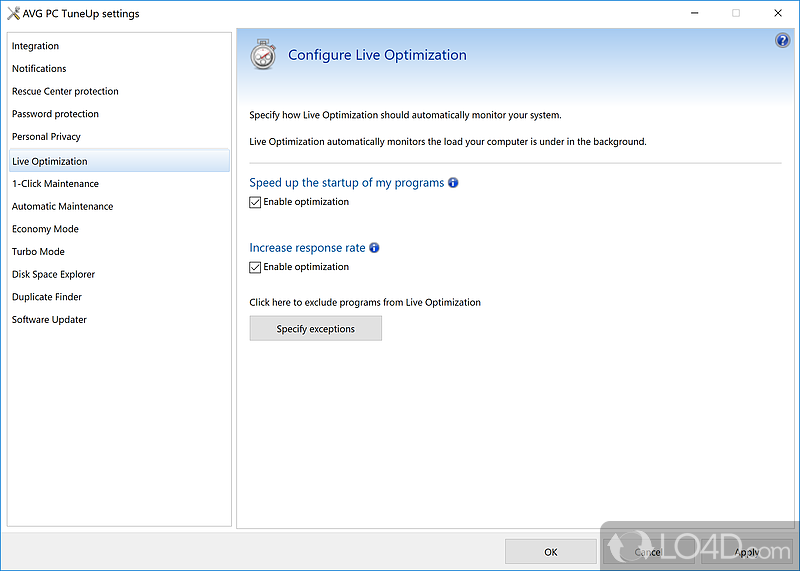
Task: Click info icon beside Increase response rate
Action: coord(374,248)
